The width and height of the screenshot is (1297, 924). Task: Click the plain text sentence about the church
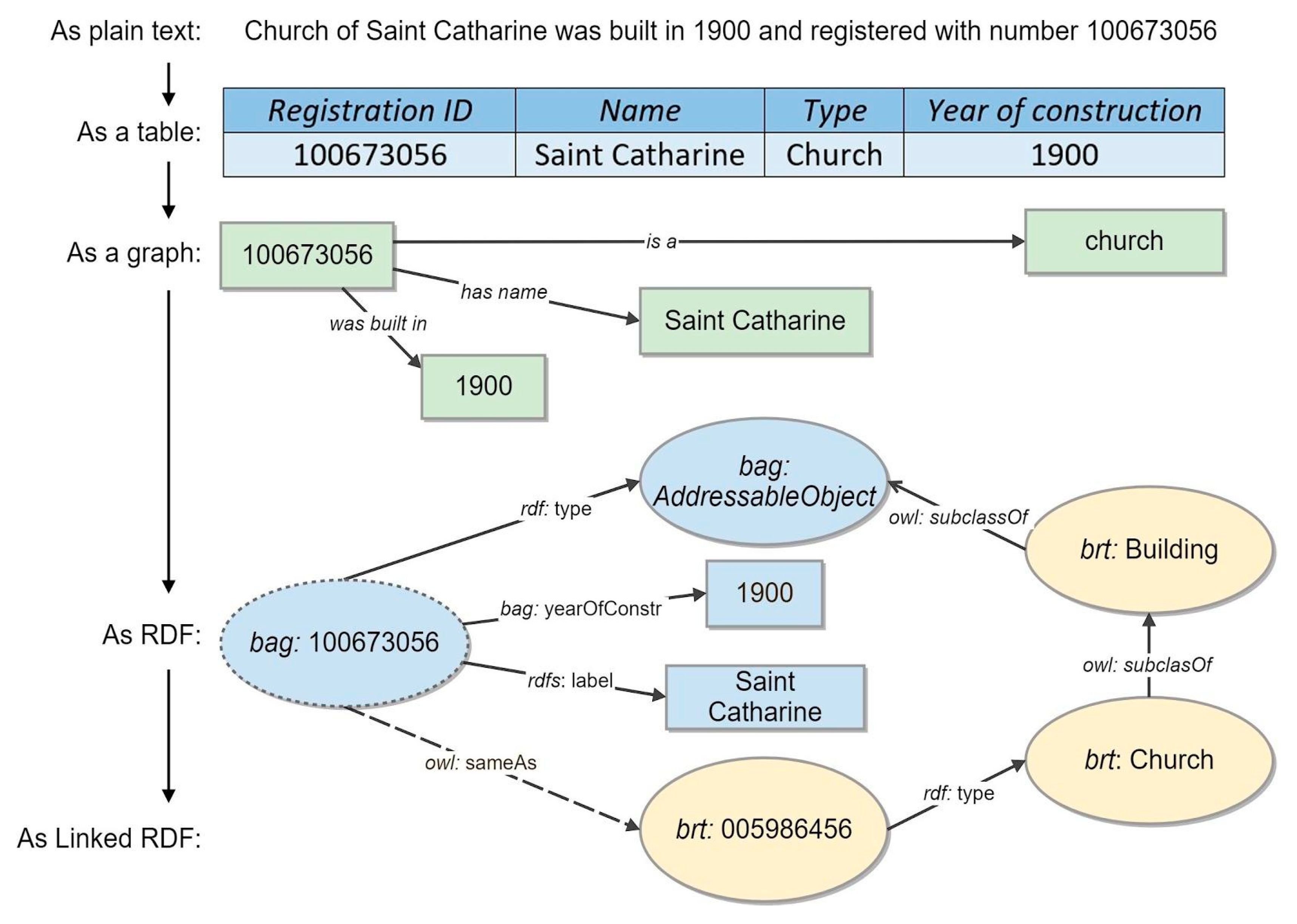(x=730, y=31)
